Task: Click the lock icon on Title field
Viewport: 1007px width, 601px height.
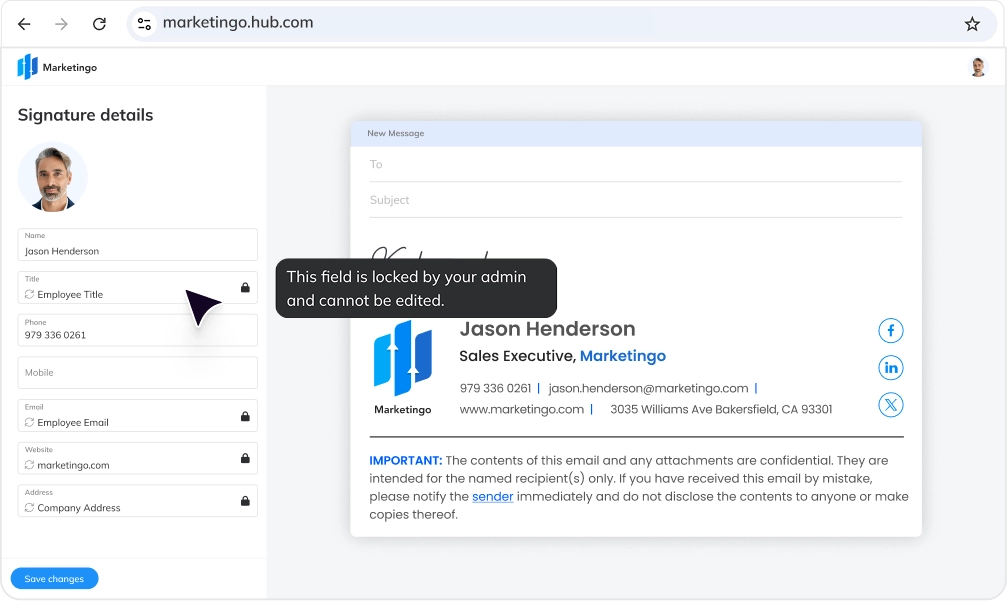Action: [245, 288]
